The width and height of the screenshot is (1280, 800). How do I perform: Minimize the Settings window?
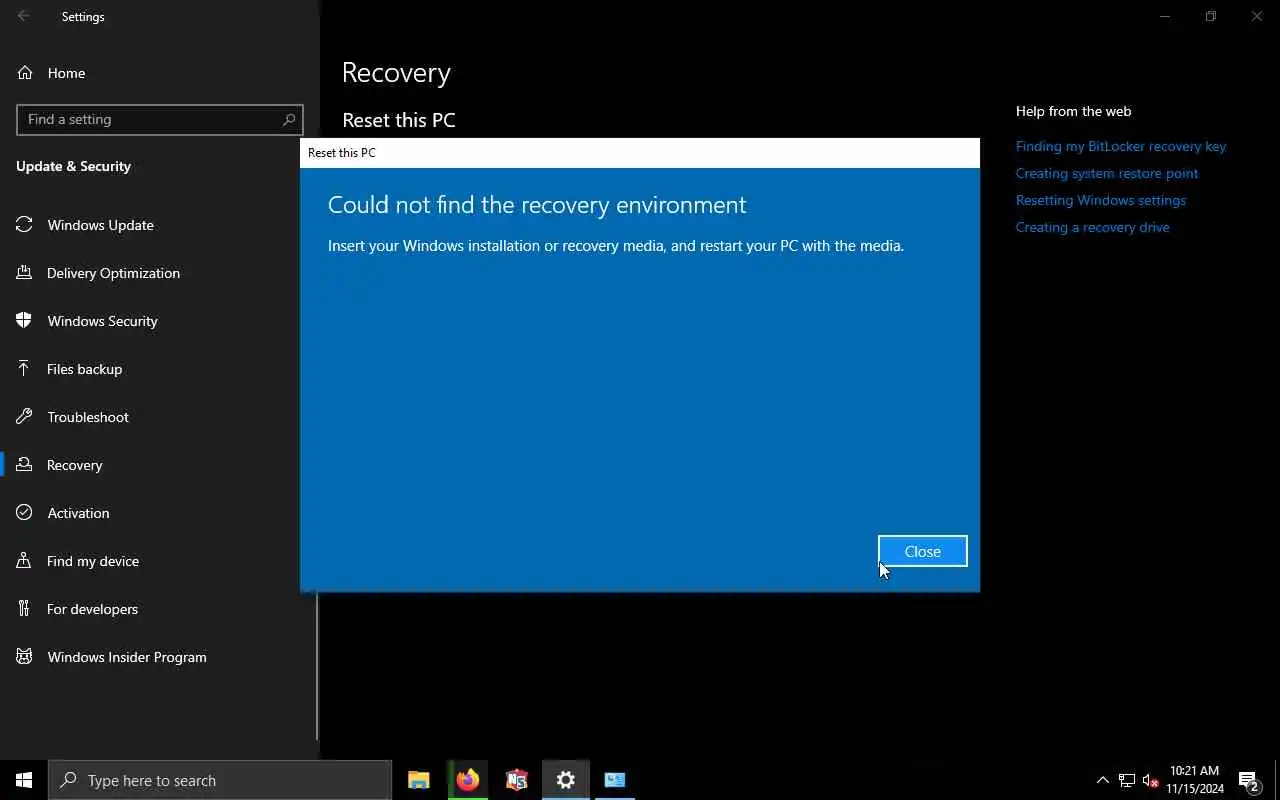(1165, 16)
